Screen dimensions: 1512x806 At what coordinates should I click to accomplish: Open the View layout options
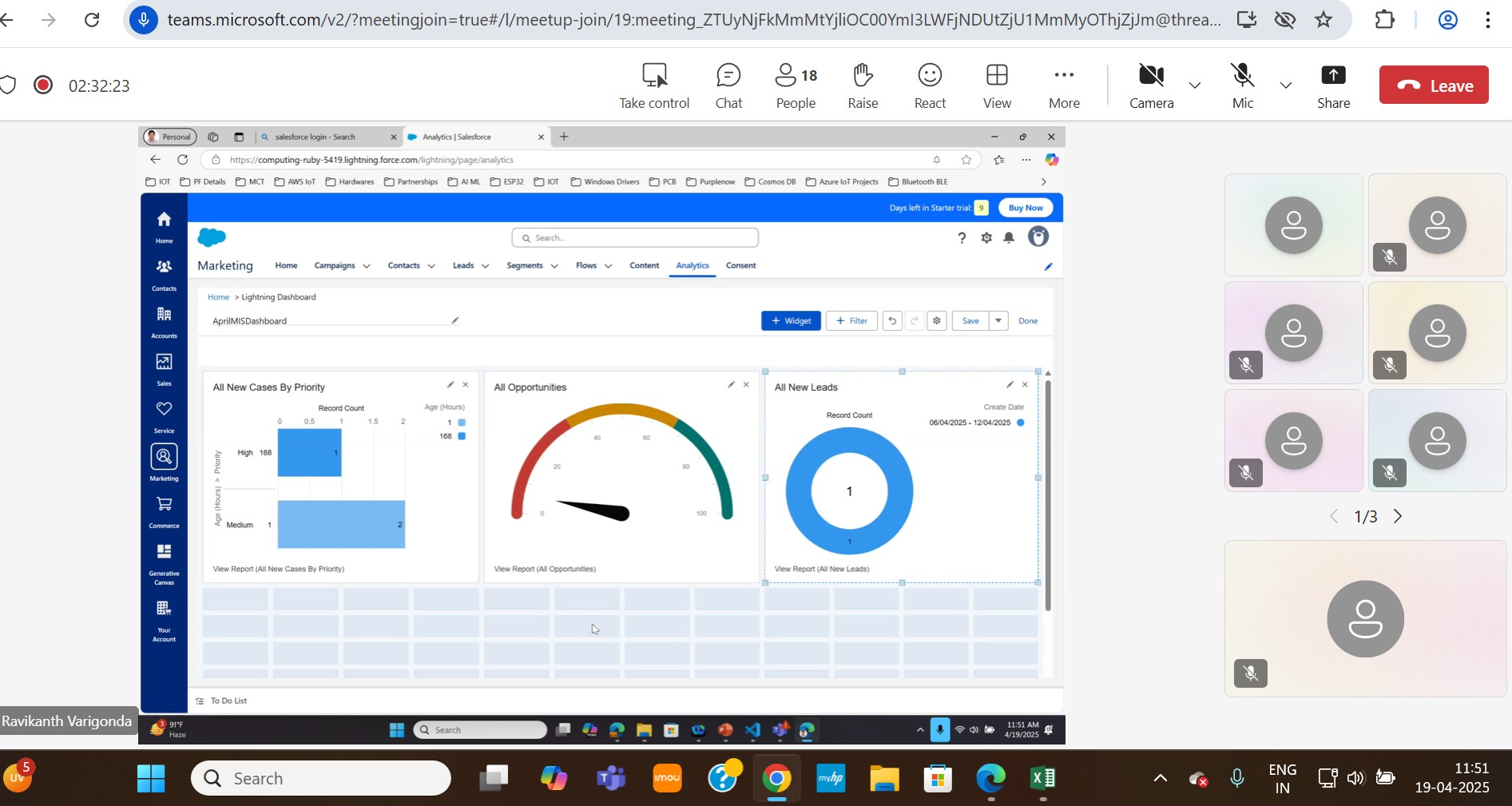[997, 85]
